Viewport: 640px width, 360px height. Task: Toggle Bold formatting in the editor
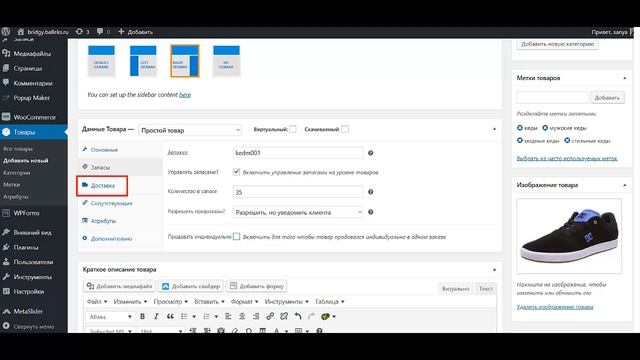[x=142, y=316]
